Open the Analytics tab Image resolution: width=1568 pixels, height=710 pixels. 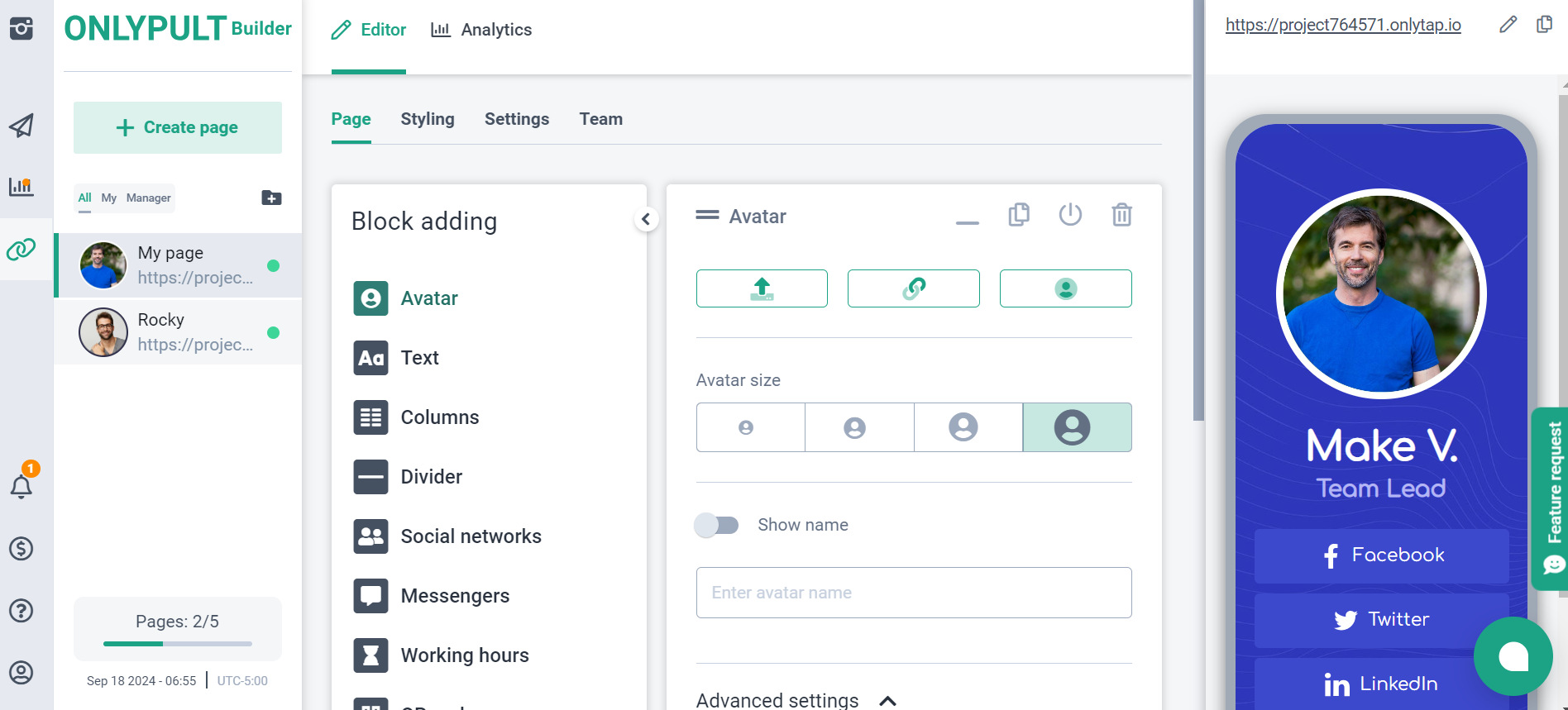click(x=481, y=30)
